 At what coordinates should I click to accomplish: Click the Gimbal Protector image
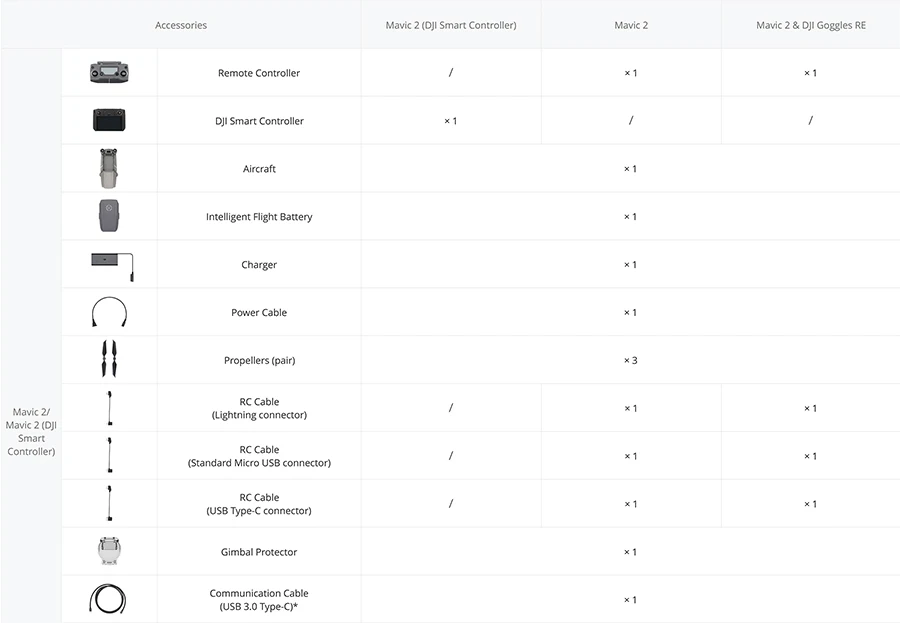[109, 551]
